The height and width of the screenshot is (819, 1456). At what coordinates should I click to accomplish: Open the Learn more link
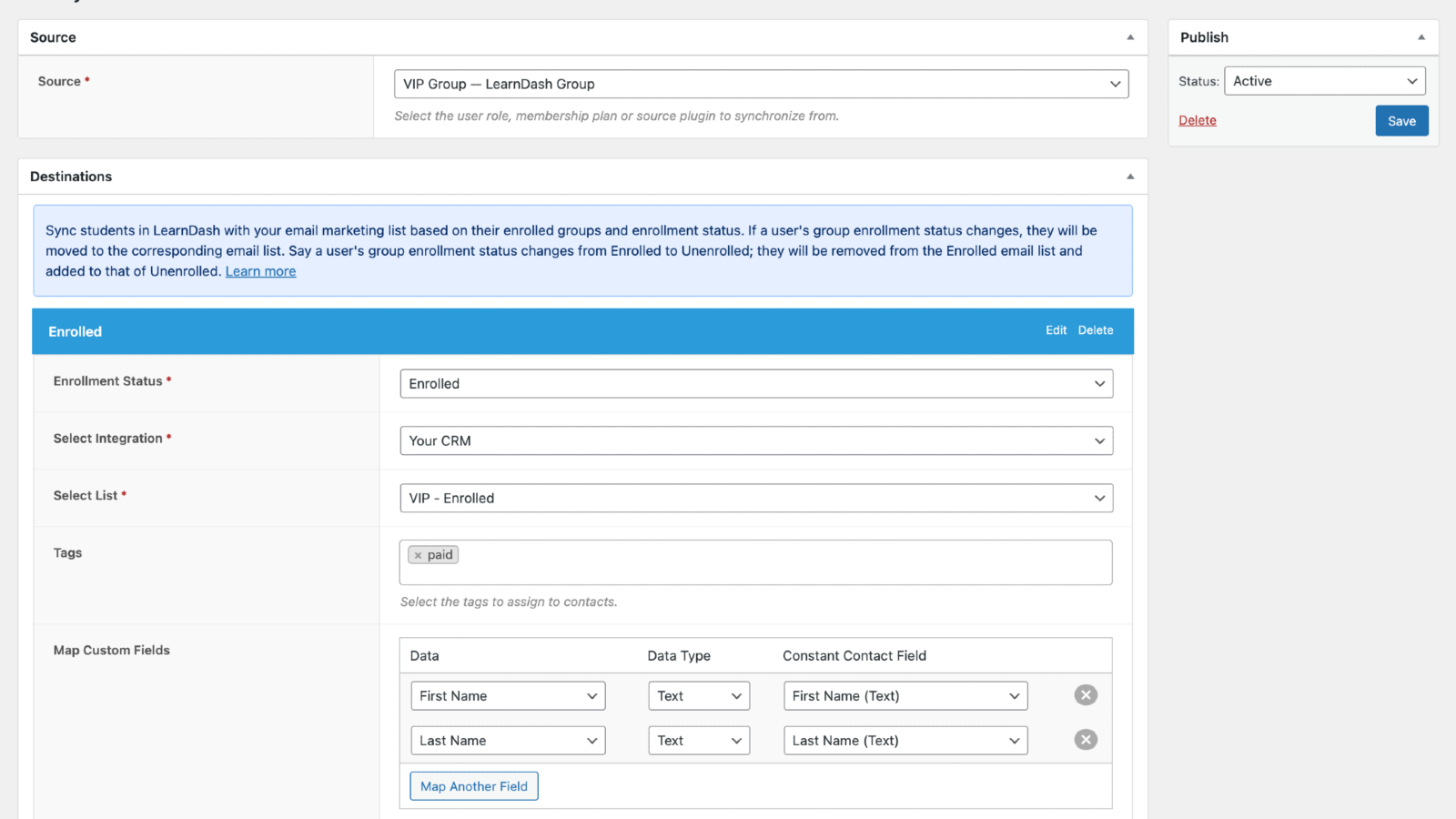(260, 271)
